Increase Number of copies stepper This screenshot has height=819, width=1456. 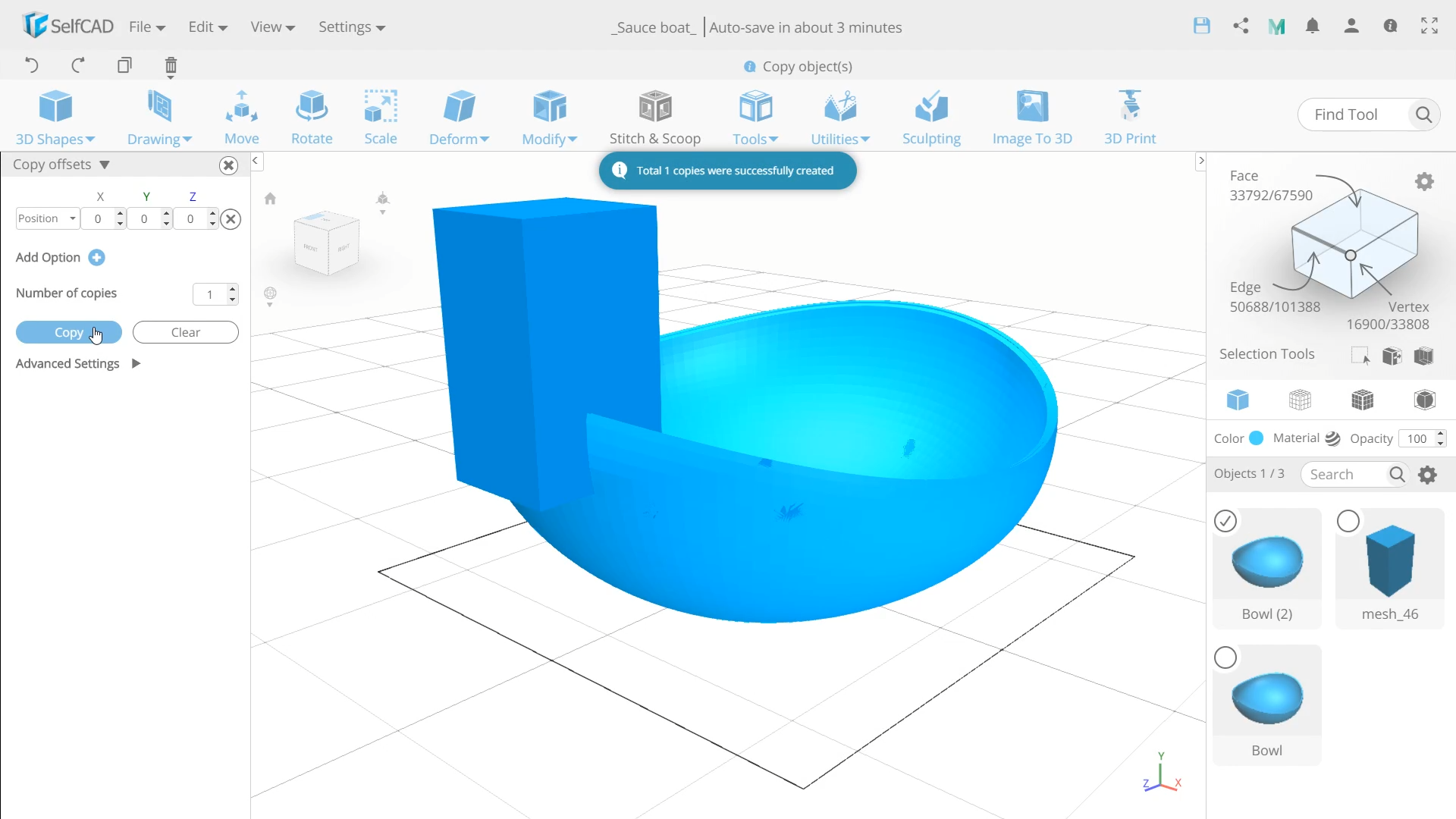[x=232, y=289]
